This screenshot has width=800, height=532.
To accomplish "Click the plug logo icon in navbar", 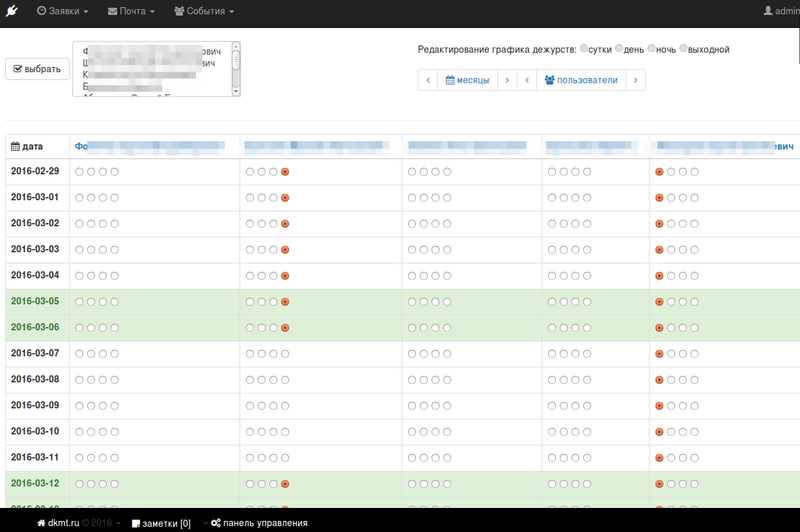I will point(11,11).
